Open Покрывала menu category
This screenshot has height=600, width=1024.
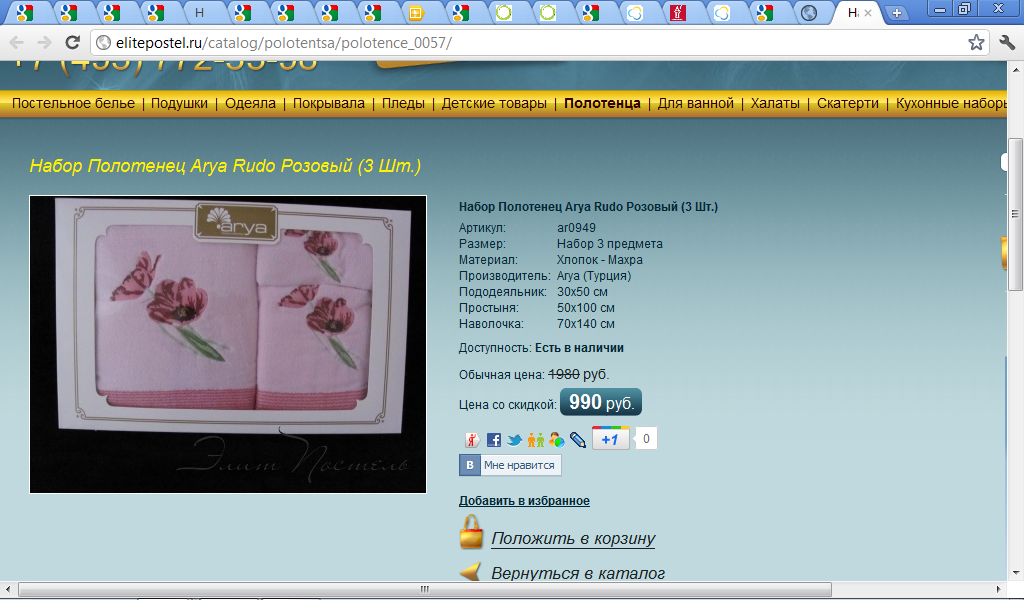pos(328,103)
